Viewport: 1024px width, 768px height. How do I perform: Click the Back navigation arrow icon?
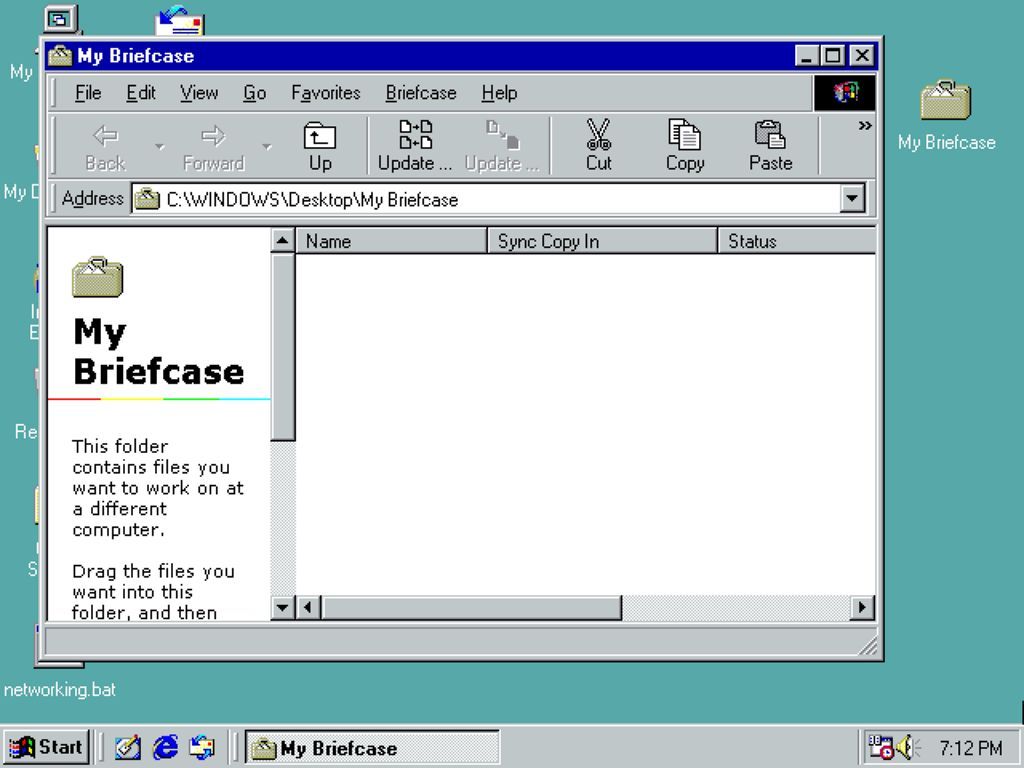(x=103, y=135)
